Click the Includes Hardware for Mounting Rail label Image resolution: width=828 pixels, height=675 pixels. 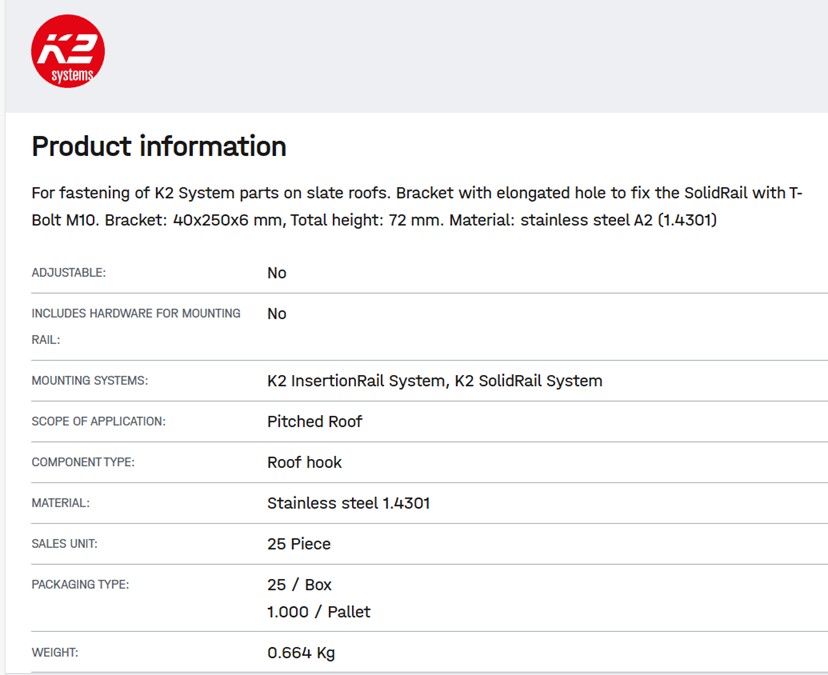(136, 314)
